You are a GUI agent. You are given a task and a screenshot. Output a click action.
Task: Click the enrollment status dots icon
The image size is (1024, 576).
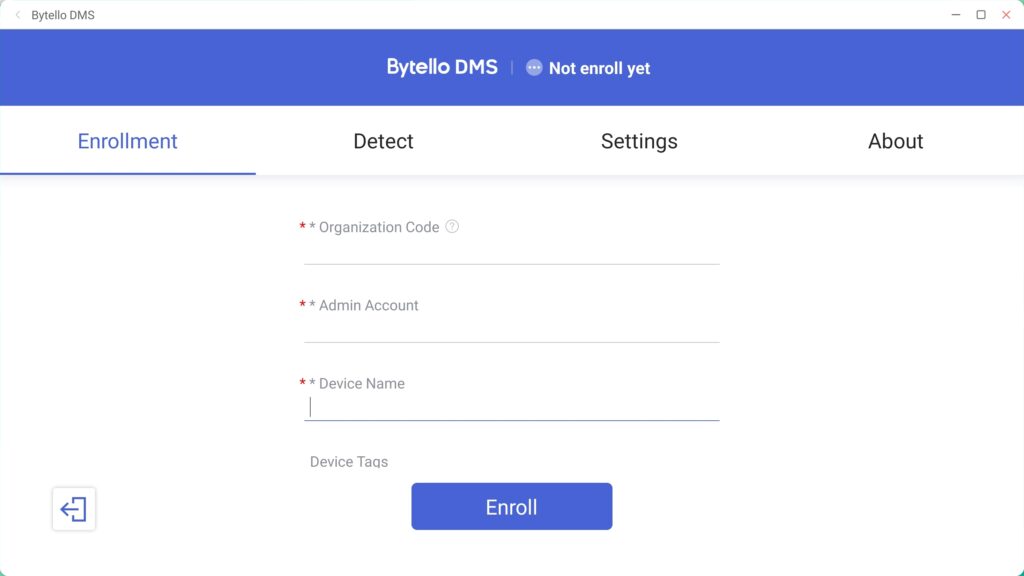point(534,68)
